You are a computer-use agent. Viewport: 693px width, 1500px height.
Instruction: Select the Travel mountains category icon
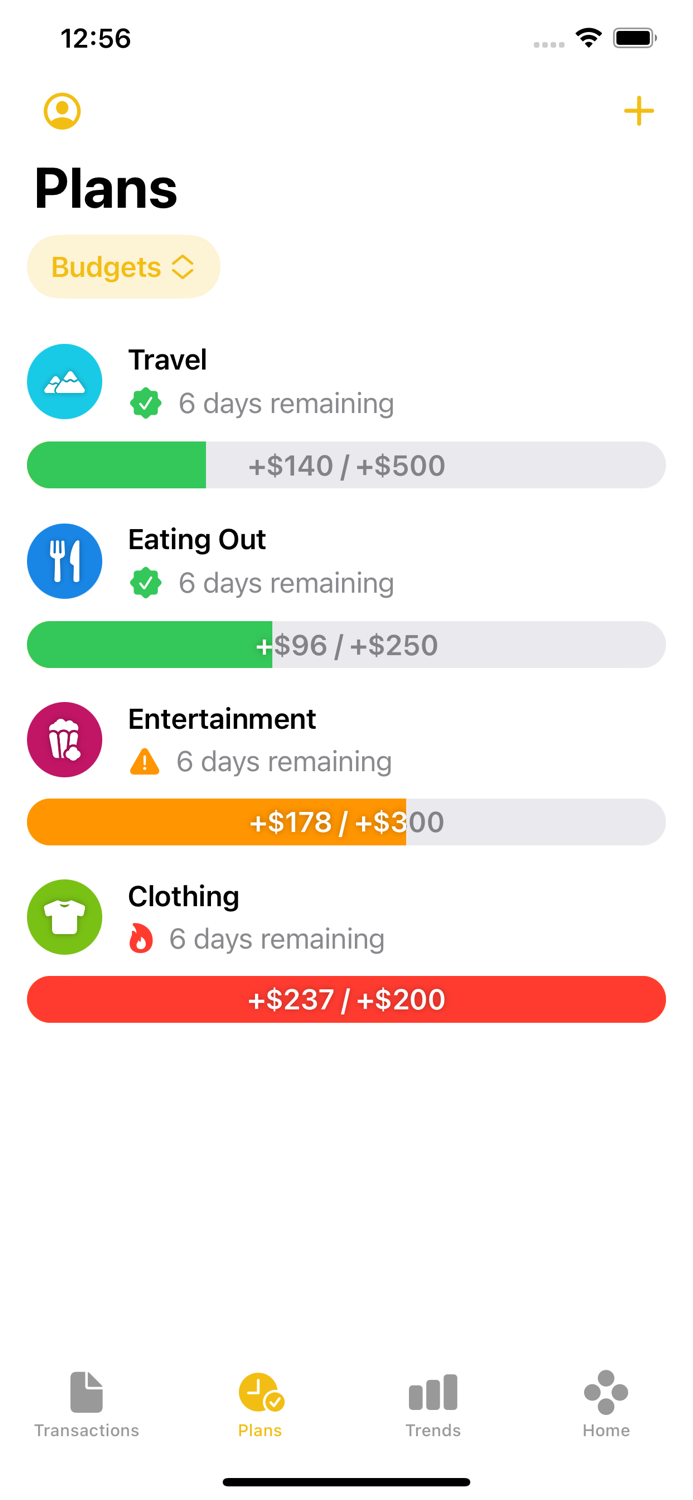64,381
